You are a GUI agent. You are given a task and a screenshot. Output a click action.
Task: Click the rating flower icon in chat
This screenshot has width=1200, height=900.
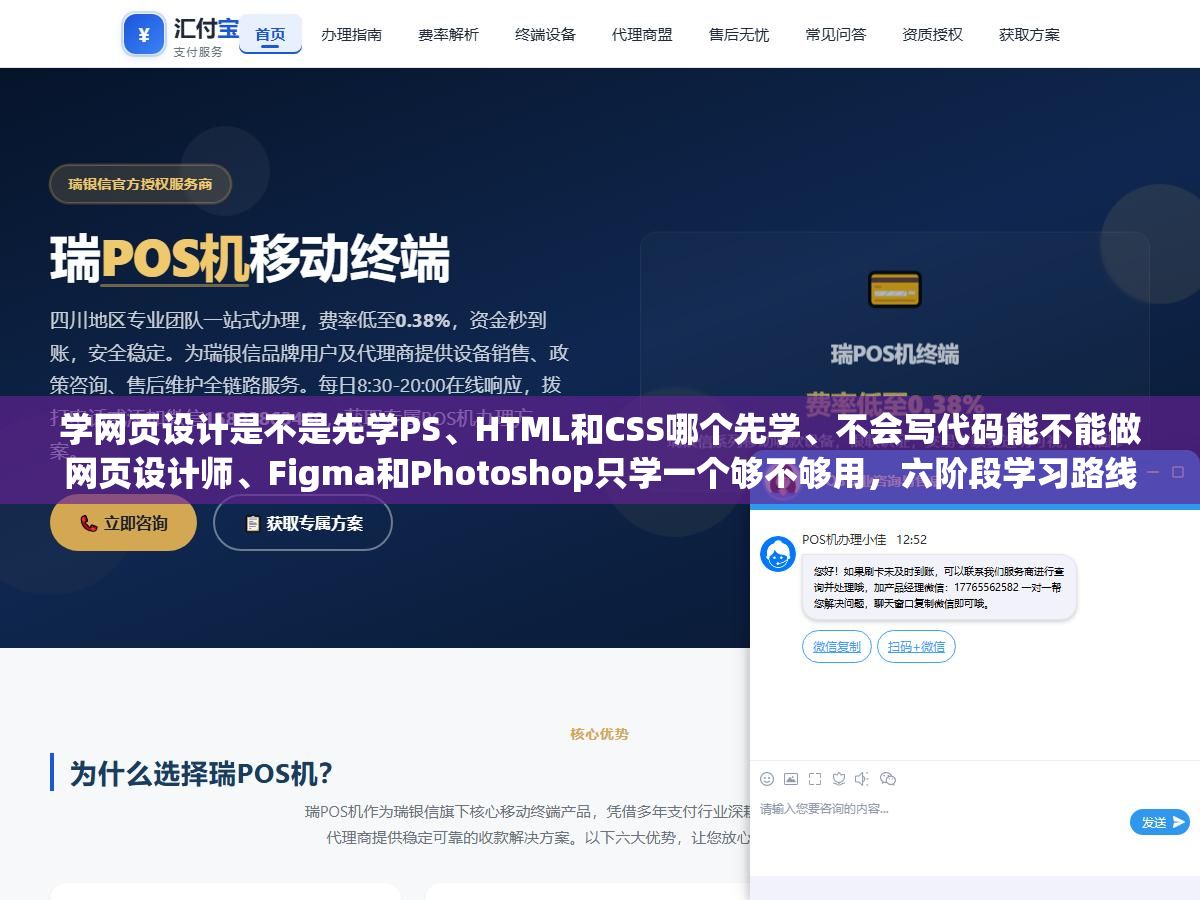(839, 779)
